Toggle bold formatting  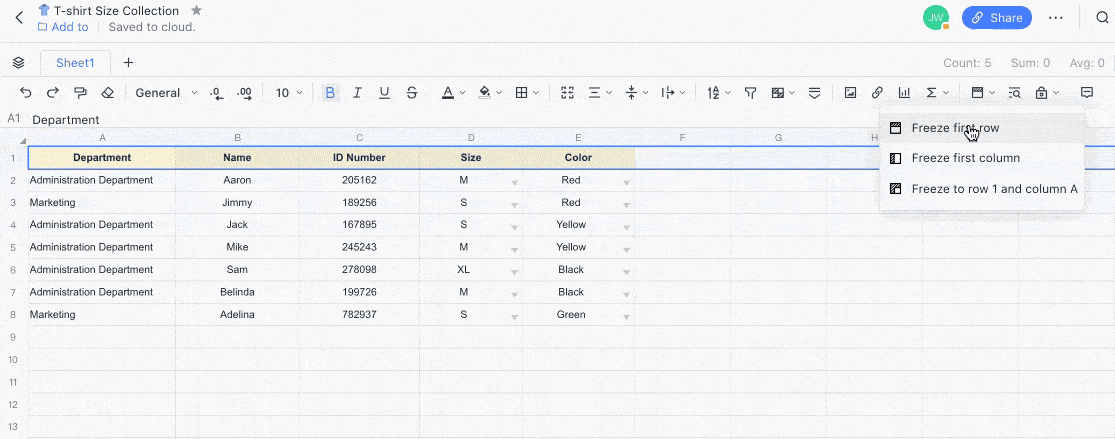click(330, 93)
